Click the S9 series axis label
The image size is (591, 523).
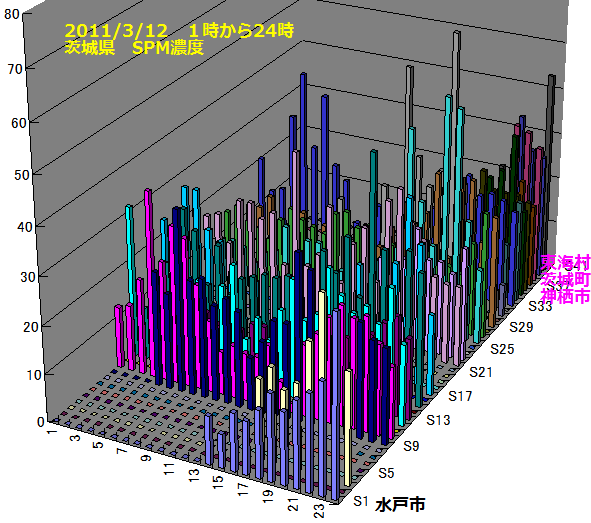(x=411, y=446)
